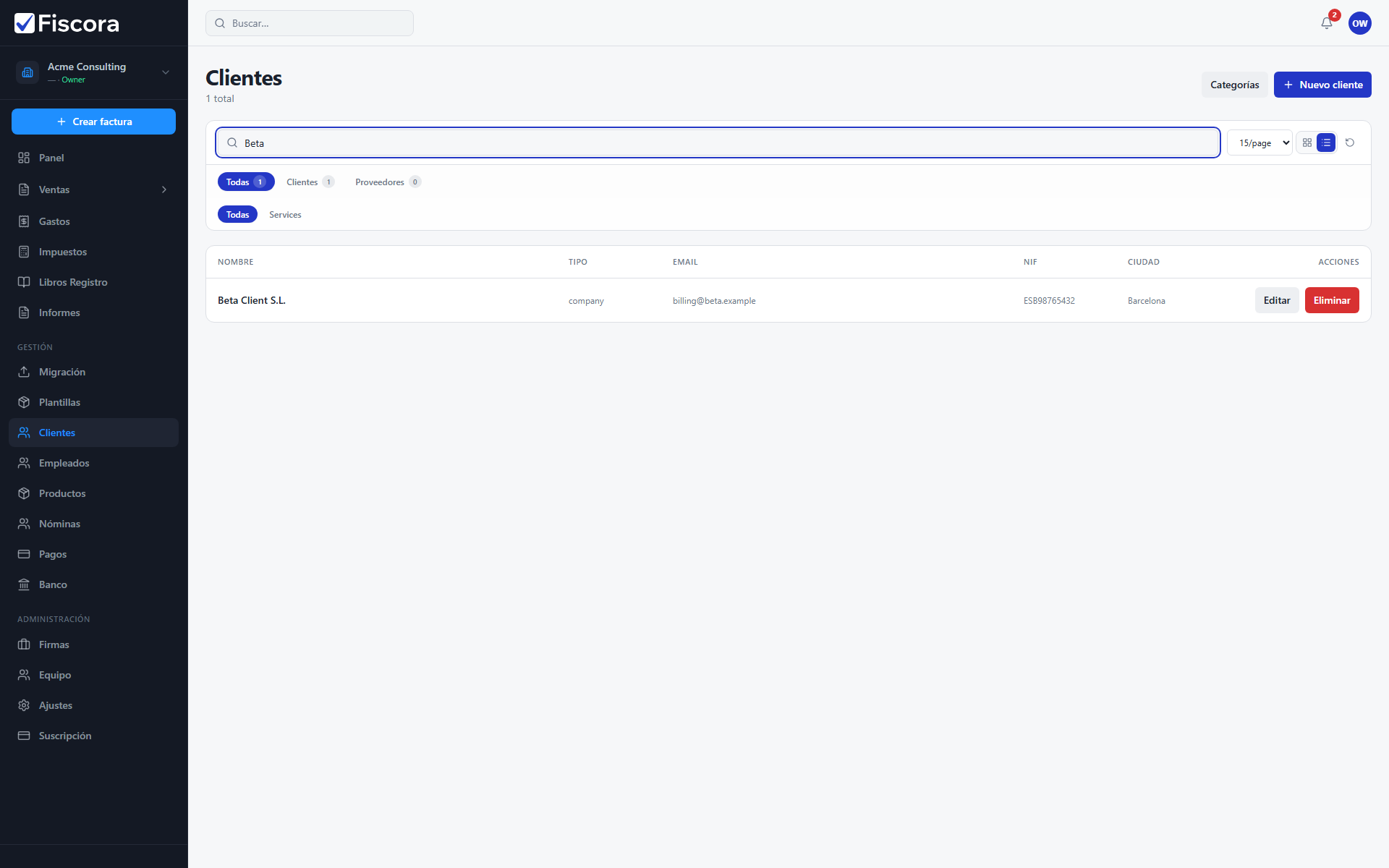The image size is (1389, 868).
Task: Click the OW user avatar
Action: pyautogui.click(x=1359, y=23)
